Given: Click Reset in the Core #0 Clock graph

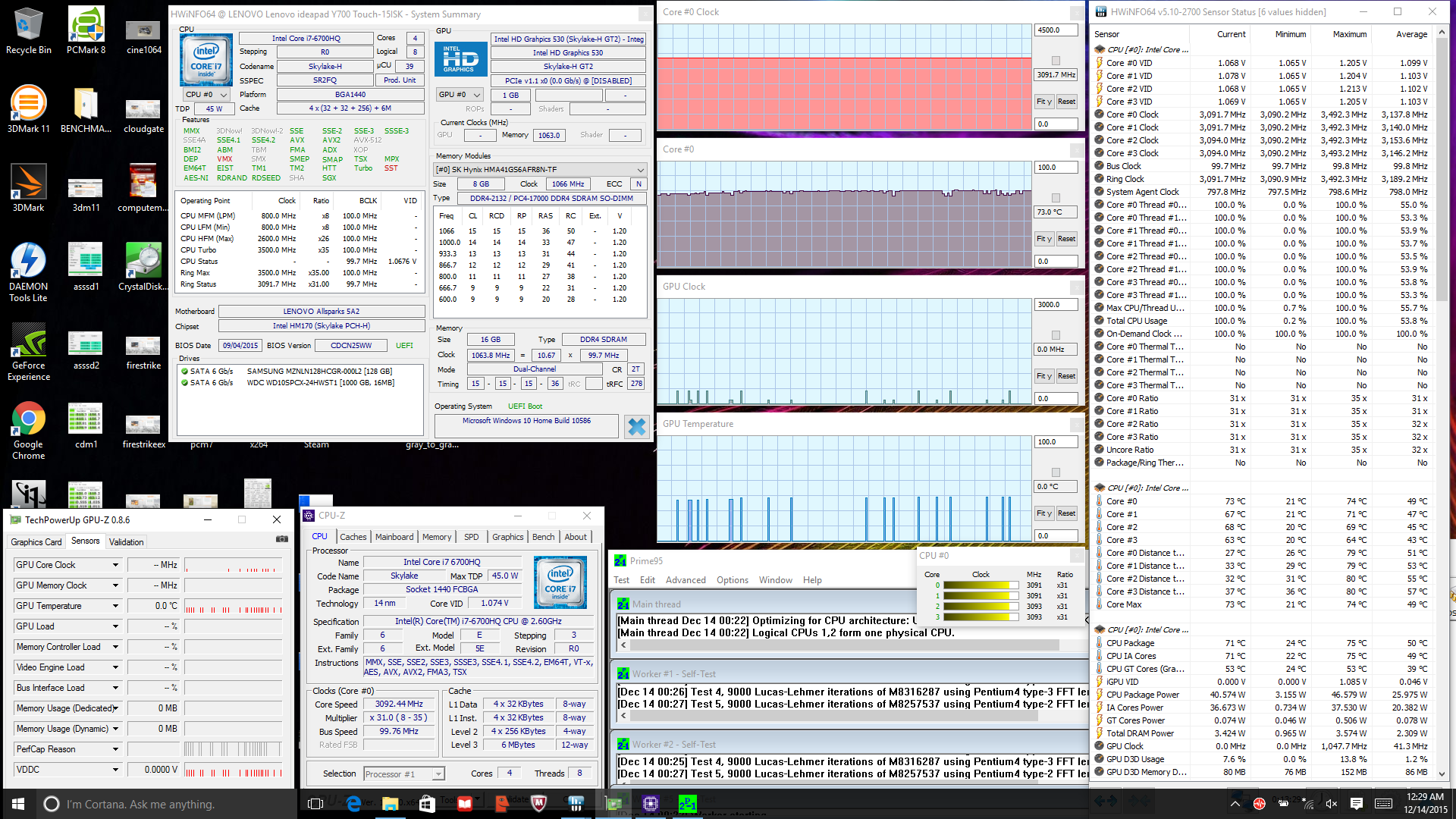Looking at the screenshot, I should tap(1066, 102).
